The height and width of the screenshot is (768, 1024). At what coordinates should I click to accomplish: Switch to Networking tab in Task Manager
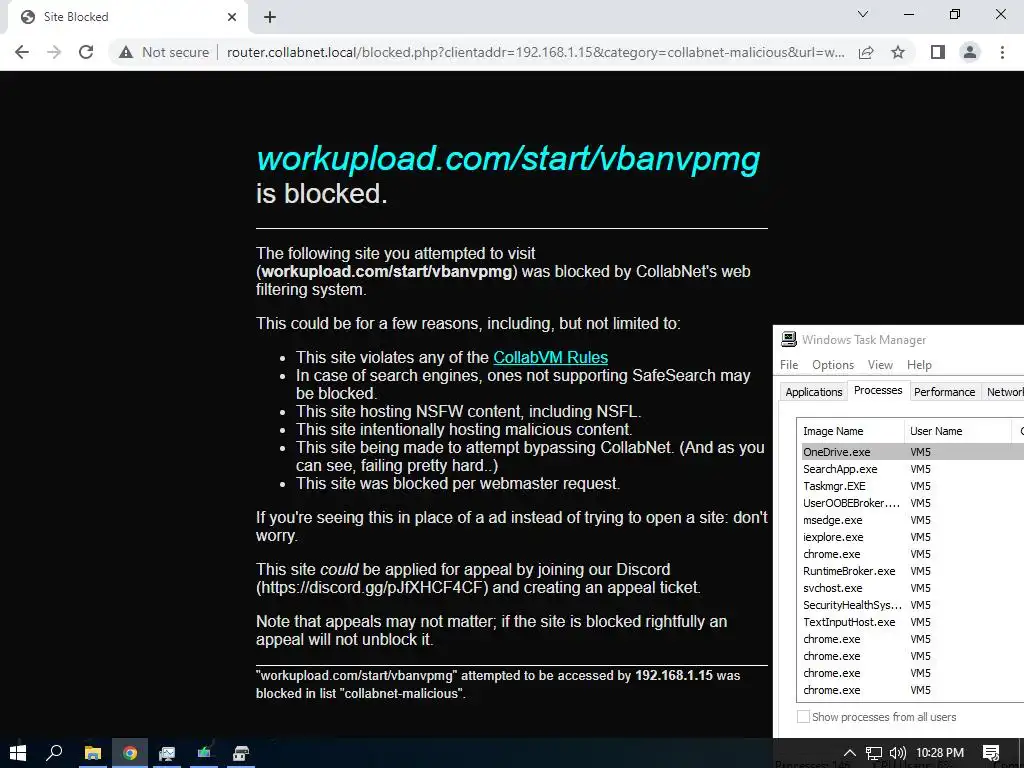coord(1003,392)
